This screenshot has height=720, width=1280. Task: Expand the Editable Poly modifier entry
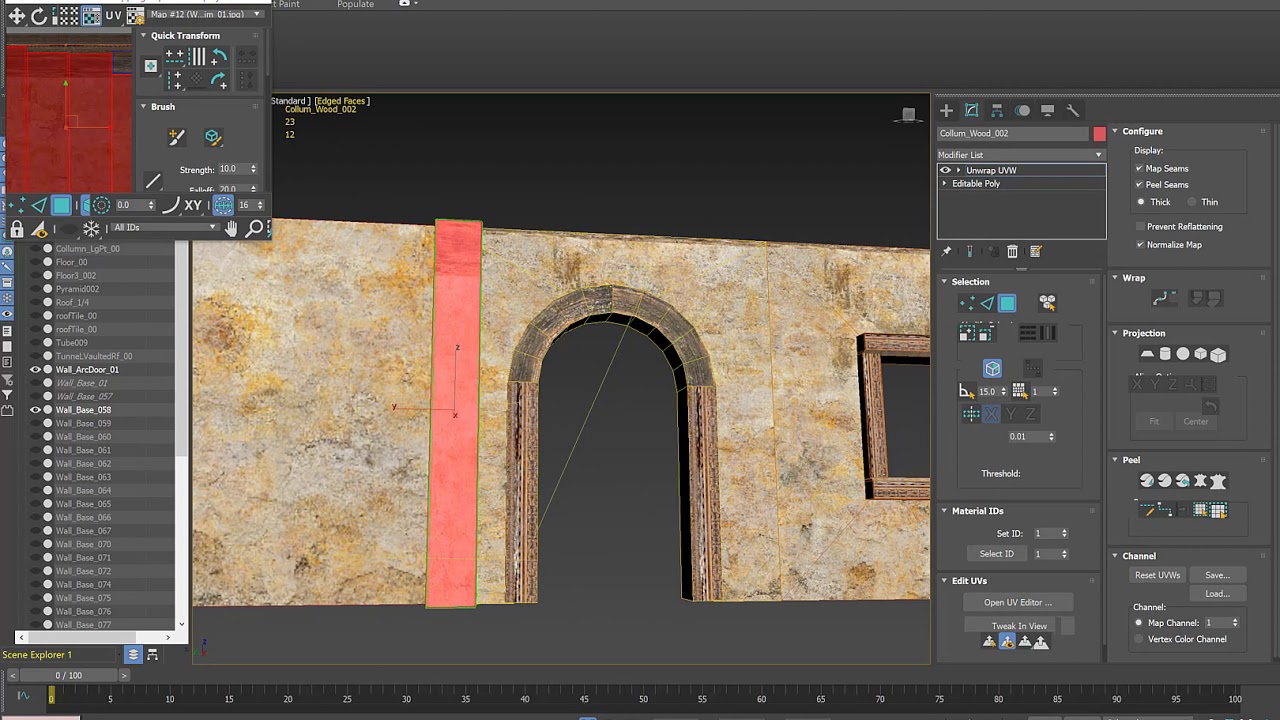(945, 184)
